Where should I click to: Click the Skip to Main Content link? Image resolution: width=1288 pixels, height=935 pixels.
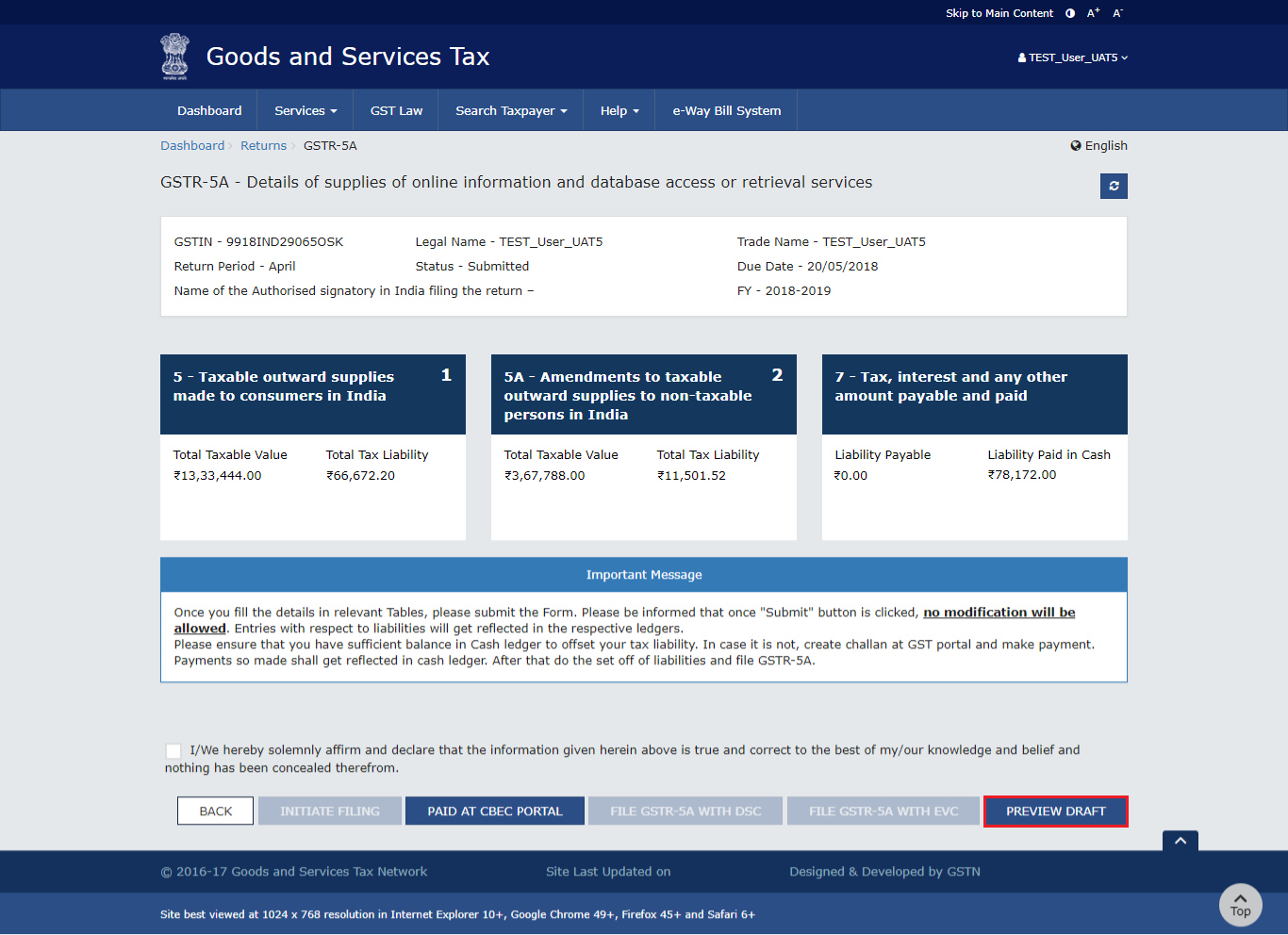point(999,13)
